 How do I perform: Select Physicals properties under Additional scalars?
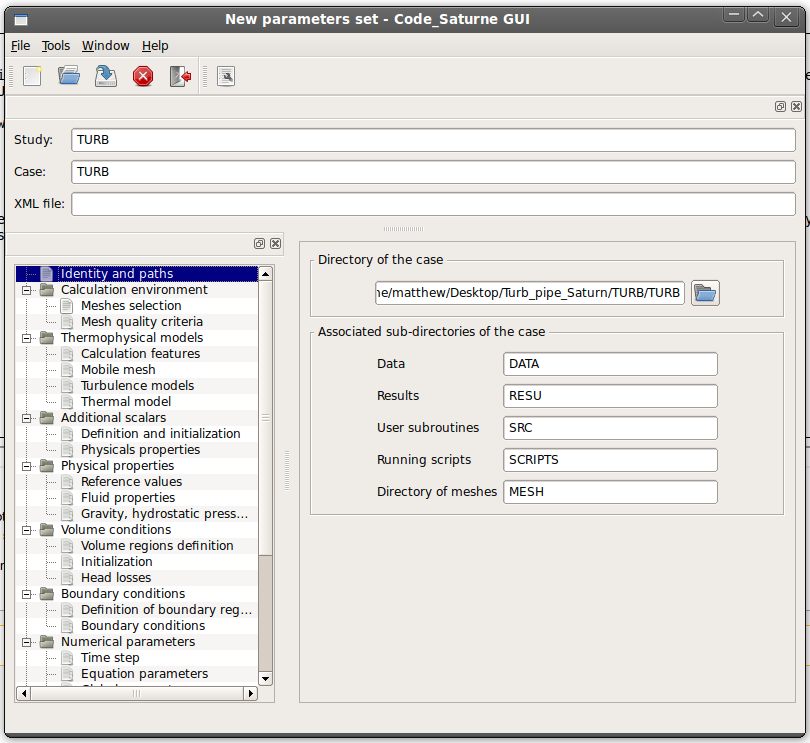point(141,450)
